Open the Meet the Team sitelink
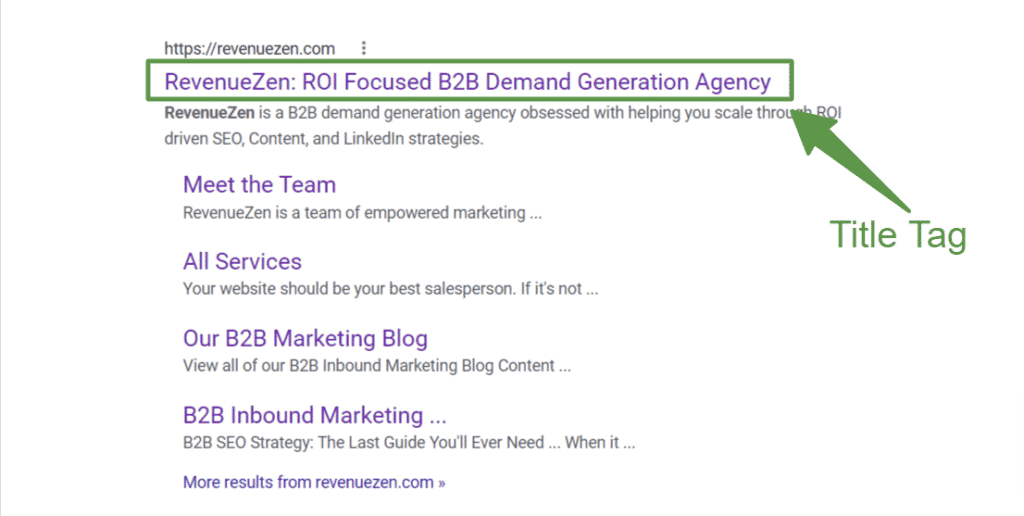 (259, 185)
